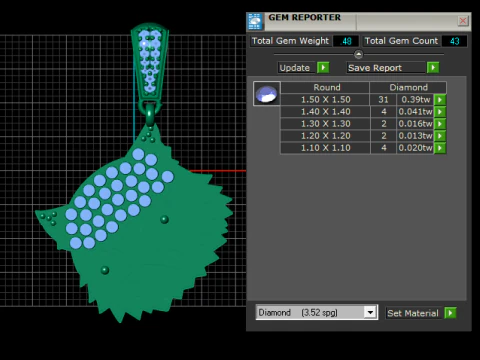
Task: Click the Total Gem Weight value .48
Action: (x=346, y=41)
